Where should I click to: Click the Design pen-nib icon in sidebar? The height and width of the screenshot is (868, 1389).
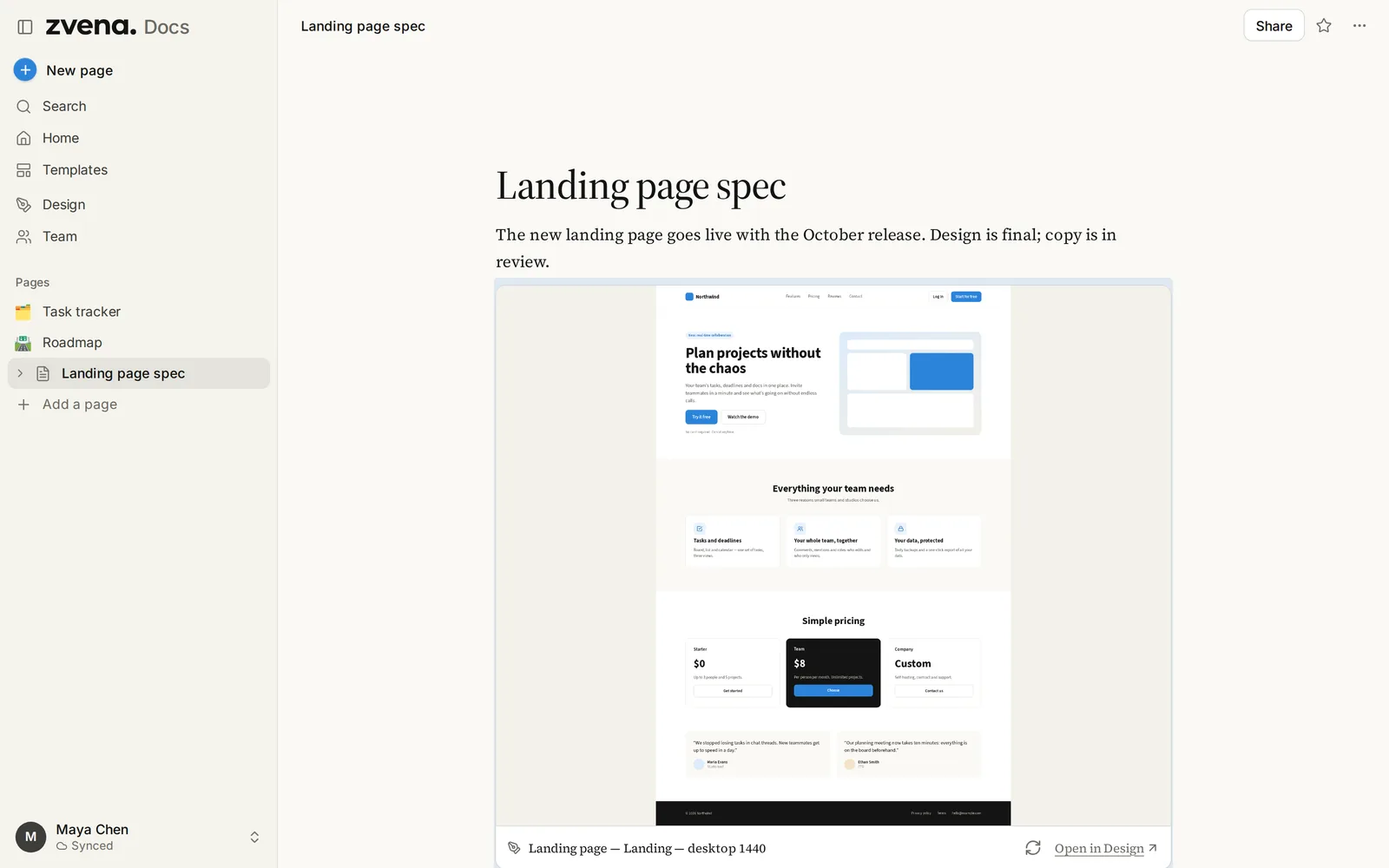(23, 205)
